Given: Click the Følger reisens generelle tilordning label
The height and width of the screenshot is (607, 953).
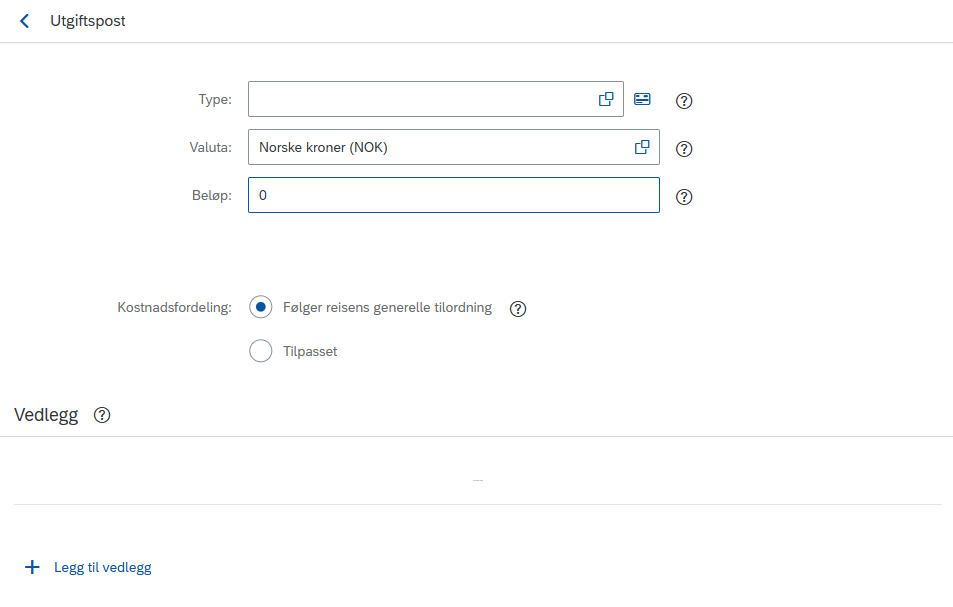Looking at the screenshot, I should pyautogui.click(x=388, y=307).
